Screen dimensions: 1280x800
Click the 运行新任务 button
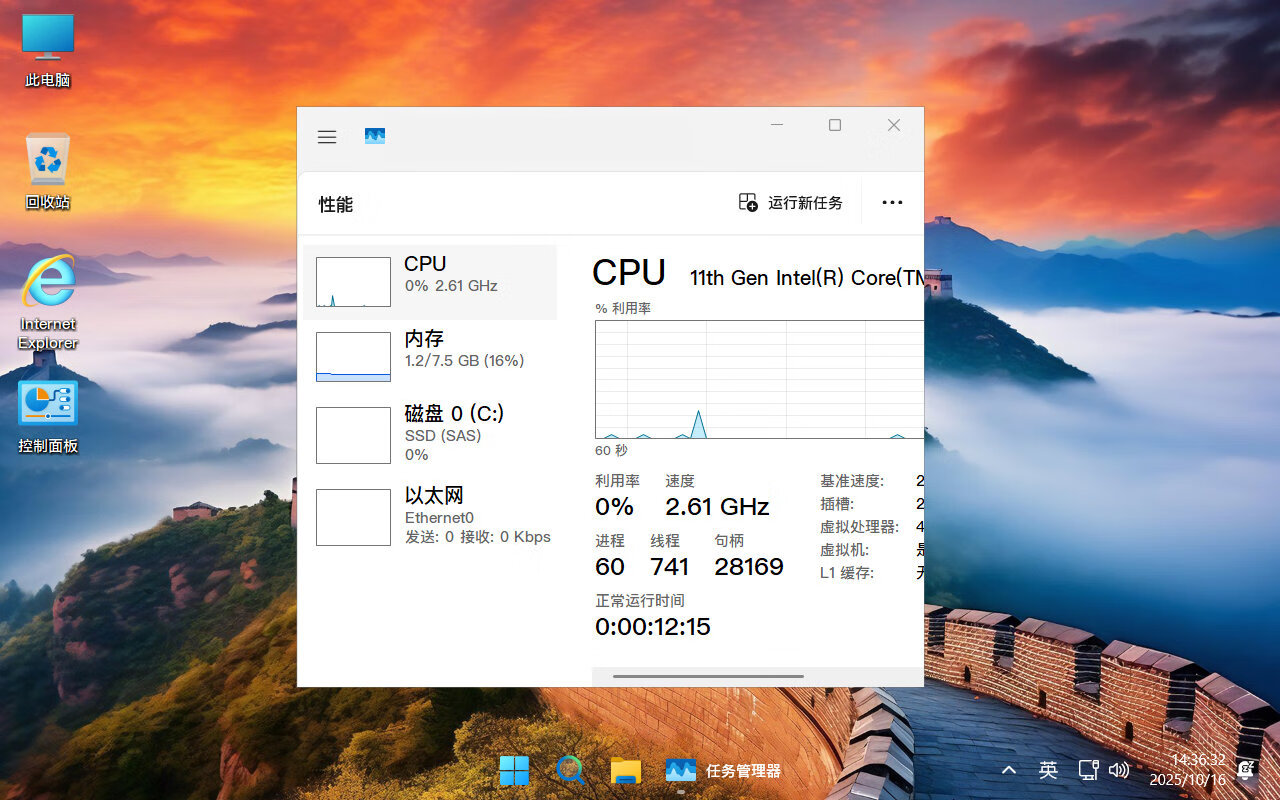[x=790, y=202]
